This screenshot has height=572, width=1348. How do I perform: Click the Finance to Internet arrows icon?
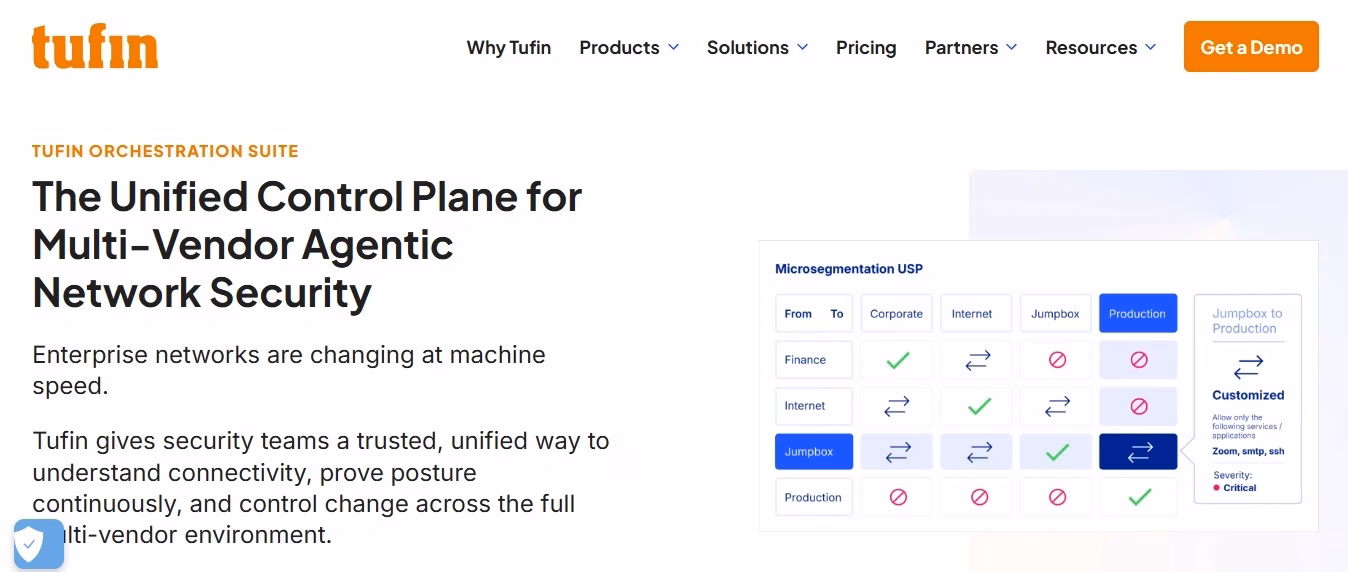coord(977,360)
